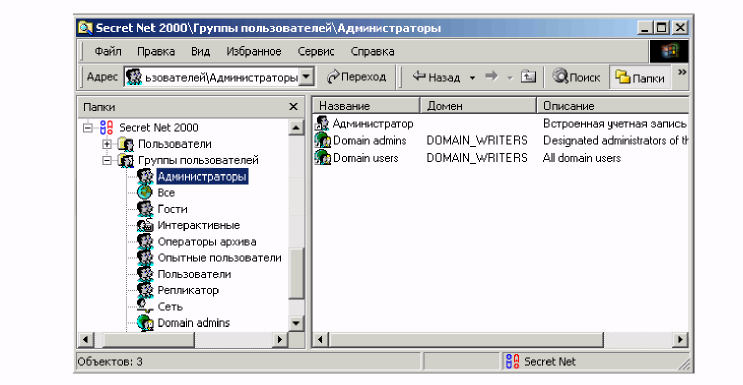Viewport: 743px width, 385px height.
Task: Collapse the Группы пользователей tree node
Action: 107,160
